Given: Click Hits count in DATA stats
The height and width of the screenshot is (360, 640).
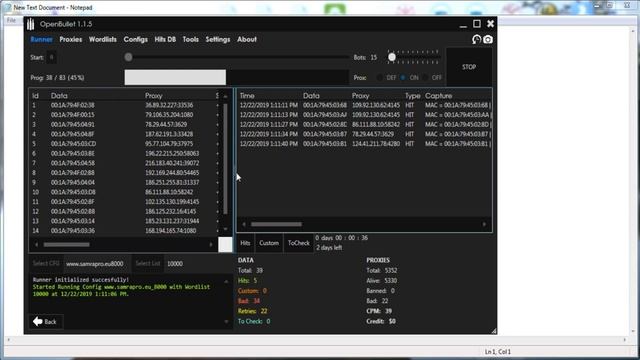Looking at the screenshot, I should click(x=247, y=281).
